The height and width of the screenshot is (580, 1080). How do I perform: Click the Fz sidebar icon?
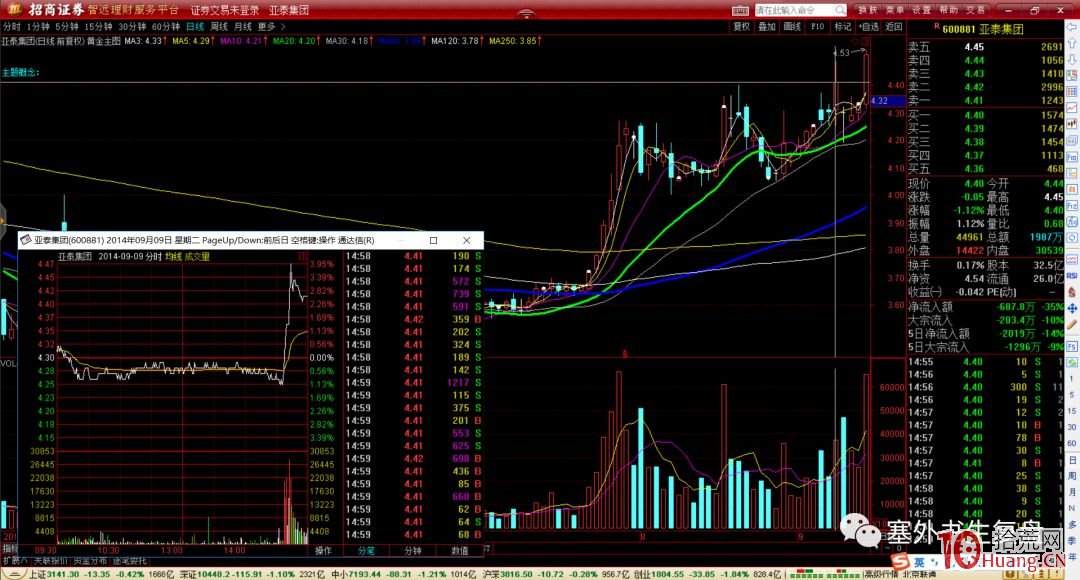click(1072, 206)
